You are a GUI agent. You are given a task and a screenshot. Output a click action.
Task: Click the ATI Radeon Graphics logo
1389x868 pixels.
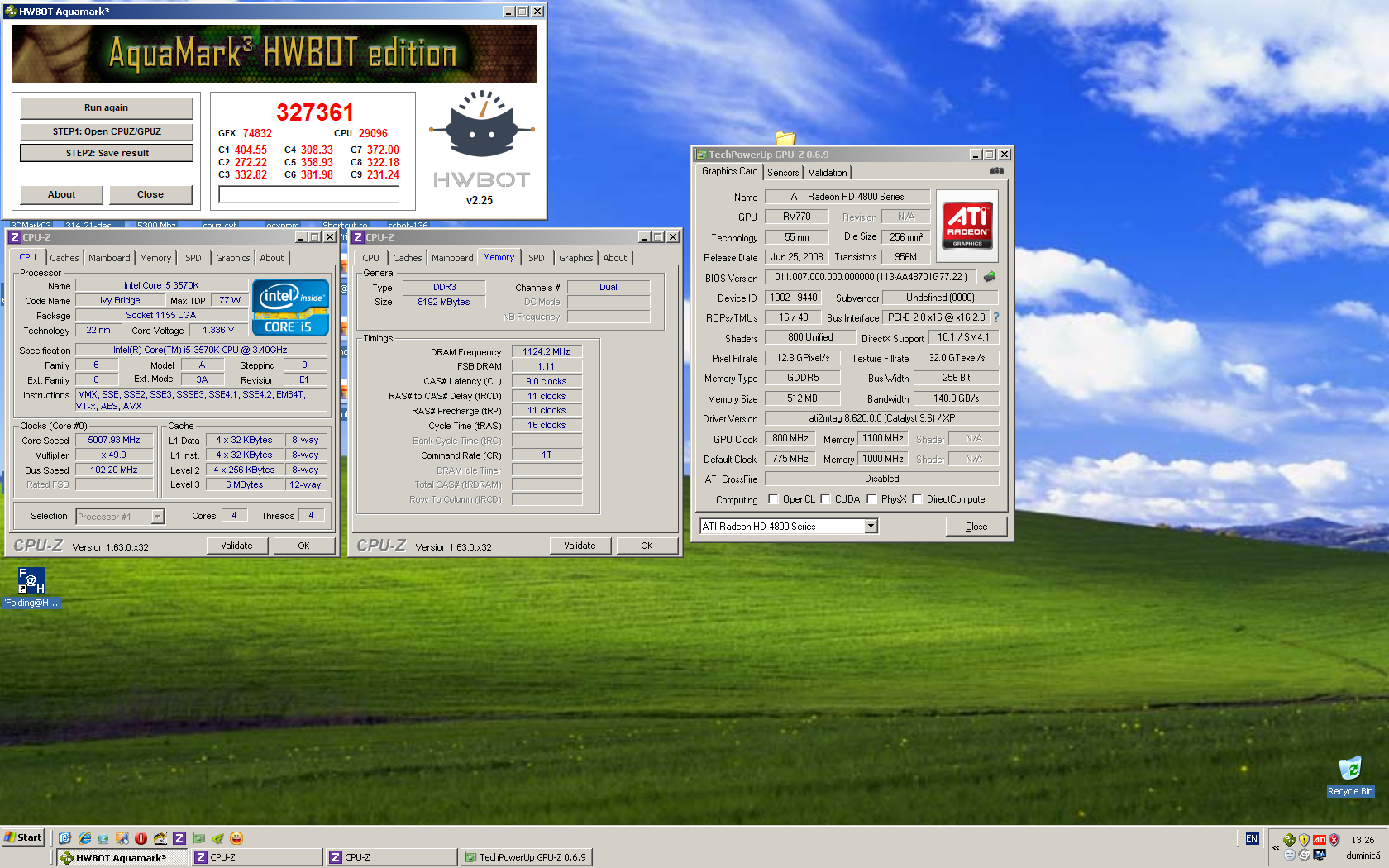(x=967, y=226)
